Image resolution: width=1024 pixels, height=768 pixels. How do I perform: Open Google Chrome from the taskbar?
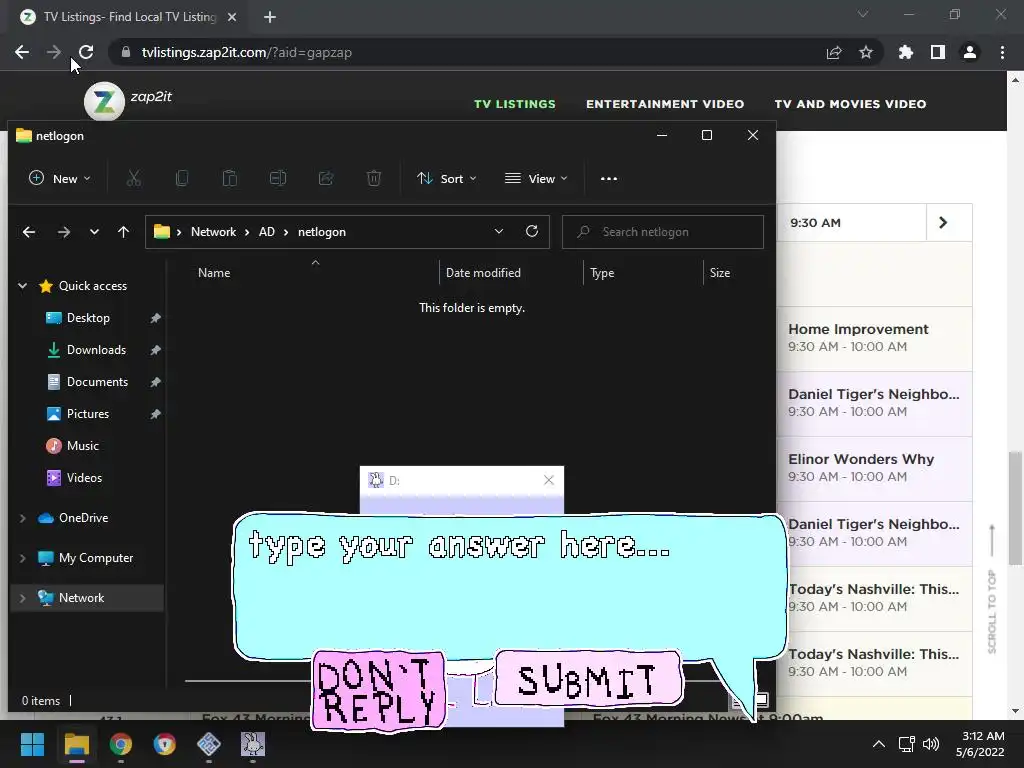pos(121,744)
